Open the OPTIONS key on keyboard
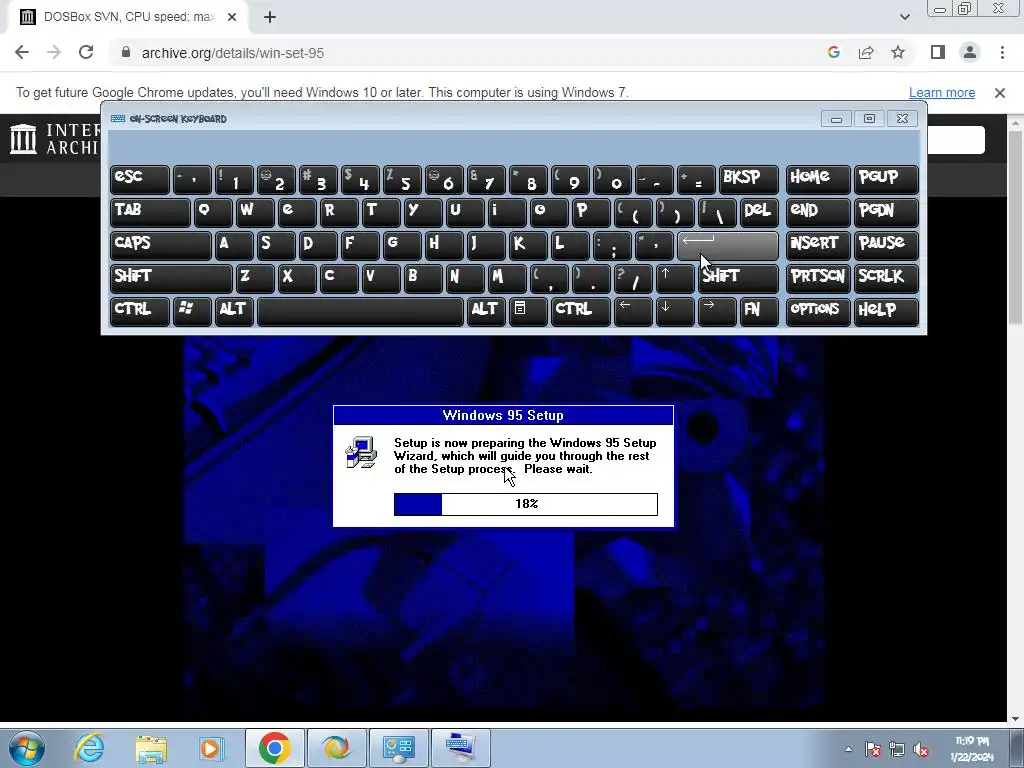 coord(818,312)
